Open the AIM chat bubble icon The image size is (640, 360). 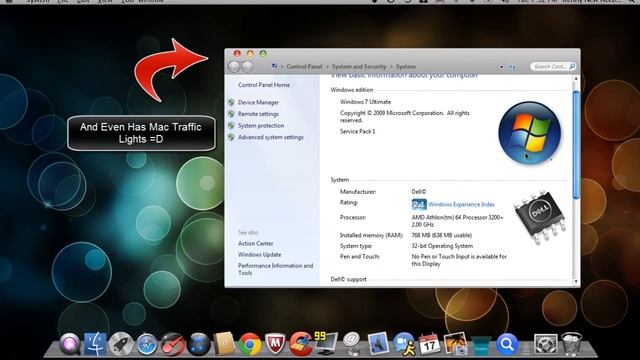[404, 344]
